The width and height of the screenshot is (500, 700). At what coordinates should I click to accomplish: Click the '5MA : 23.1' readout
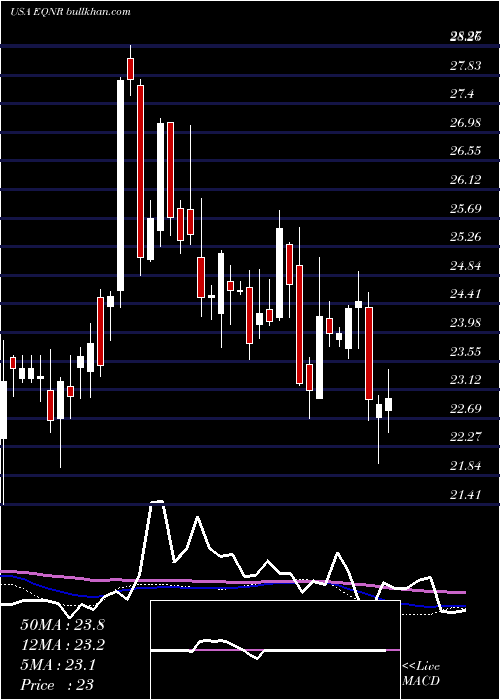(57, 665)
